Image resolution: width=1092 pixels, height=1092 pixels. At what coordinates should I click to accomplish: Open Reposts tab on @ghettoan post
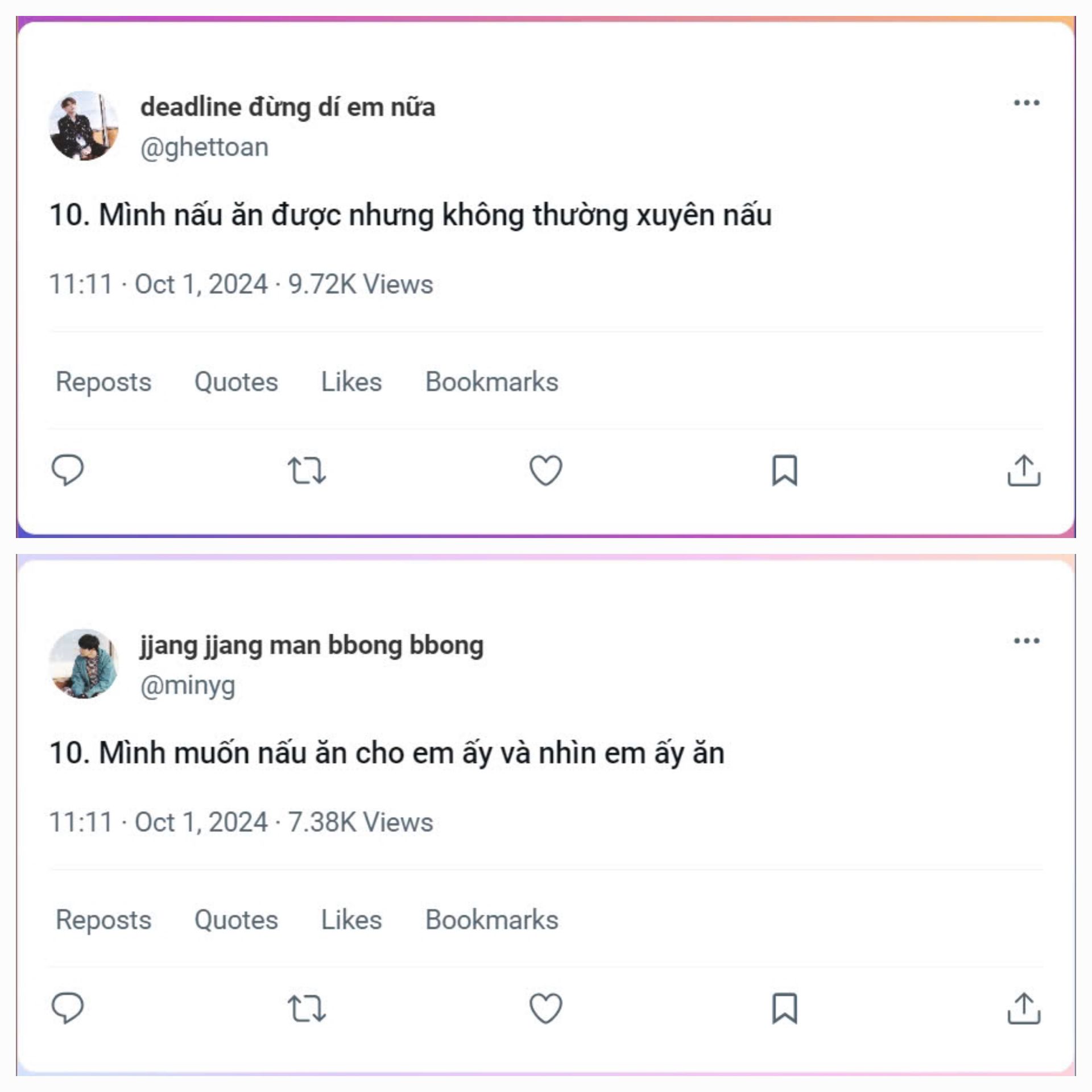click(x=104, y=382)
